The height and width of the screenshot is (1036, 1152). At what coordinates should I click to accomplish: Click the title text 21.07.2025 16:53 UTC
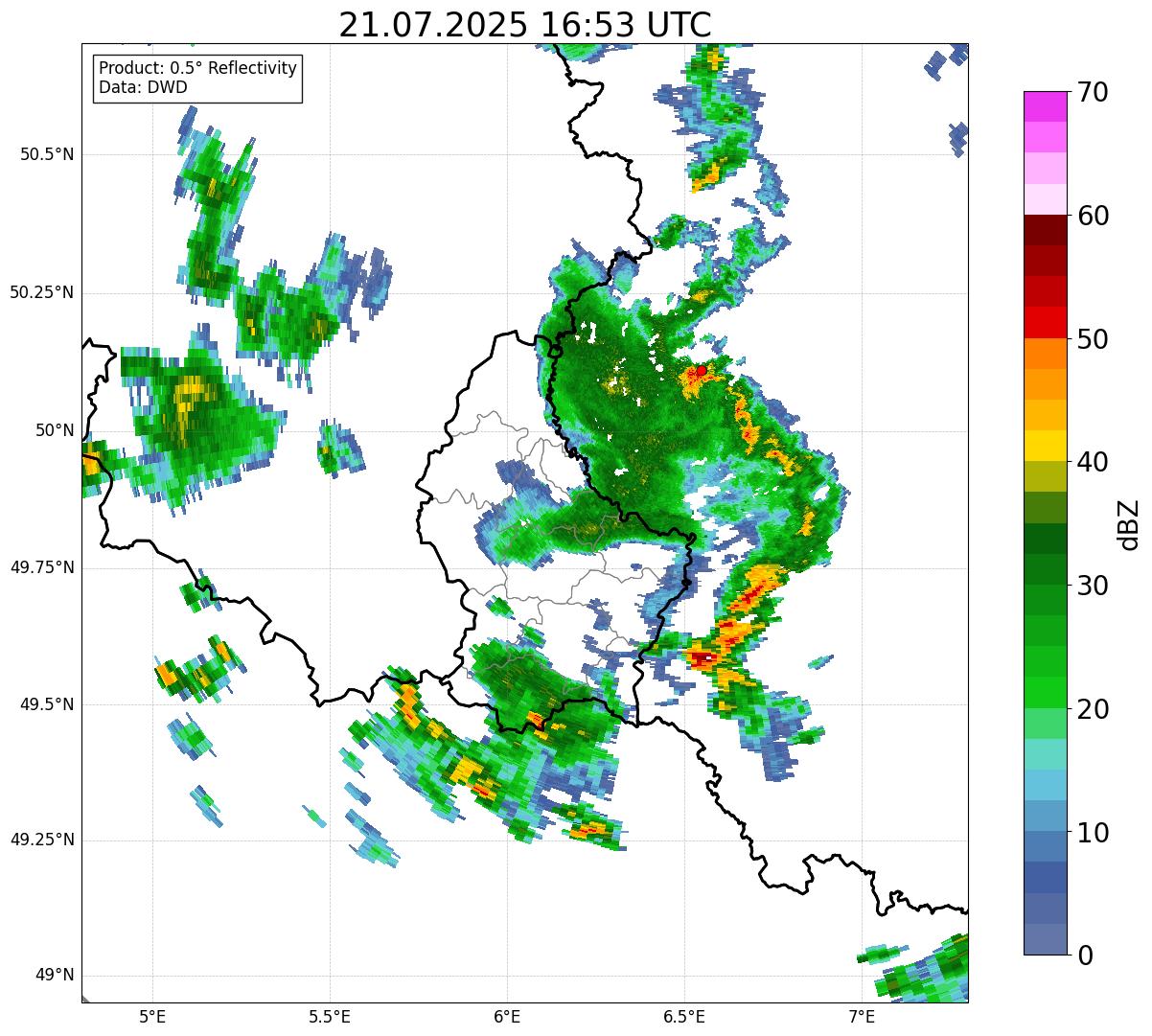coord(525,25)
